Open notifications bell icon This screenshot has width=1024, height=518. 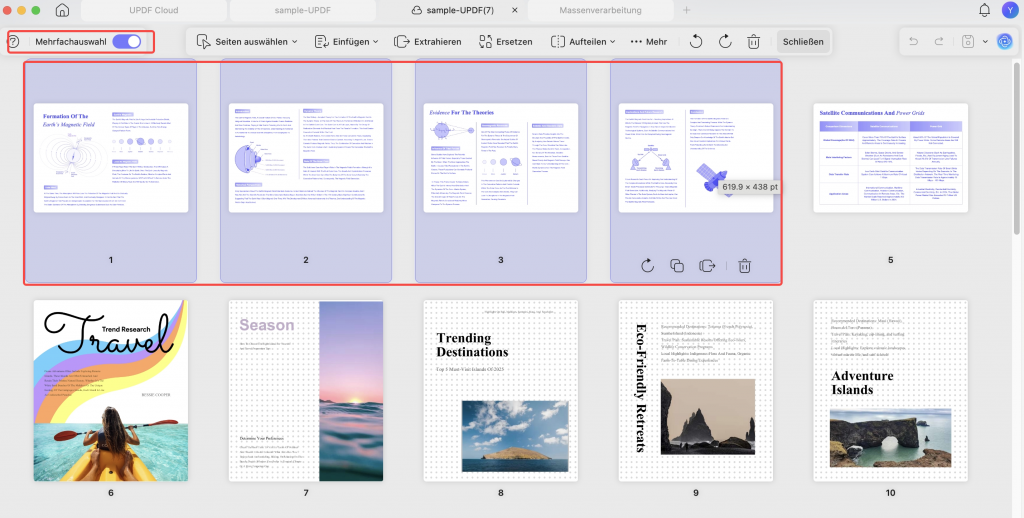tap(984, 10)
